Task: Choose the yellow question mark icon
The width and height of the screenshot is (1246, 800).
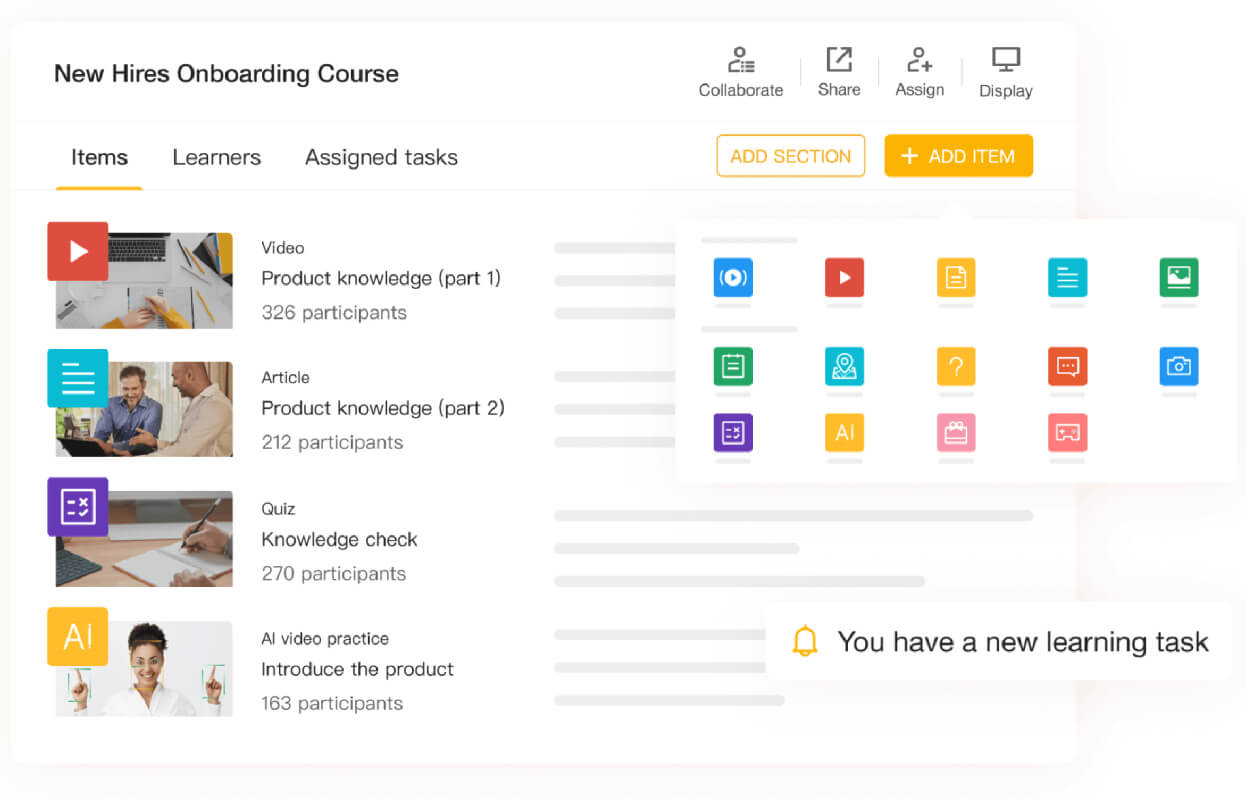Action: [x=956, y=366]
